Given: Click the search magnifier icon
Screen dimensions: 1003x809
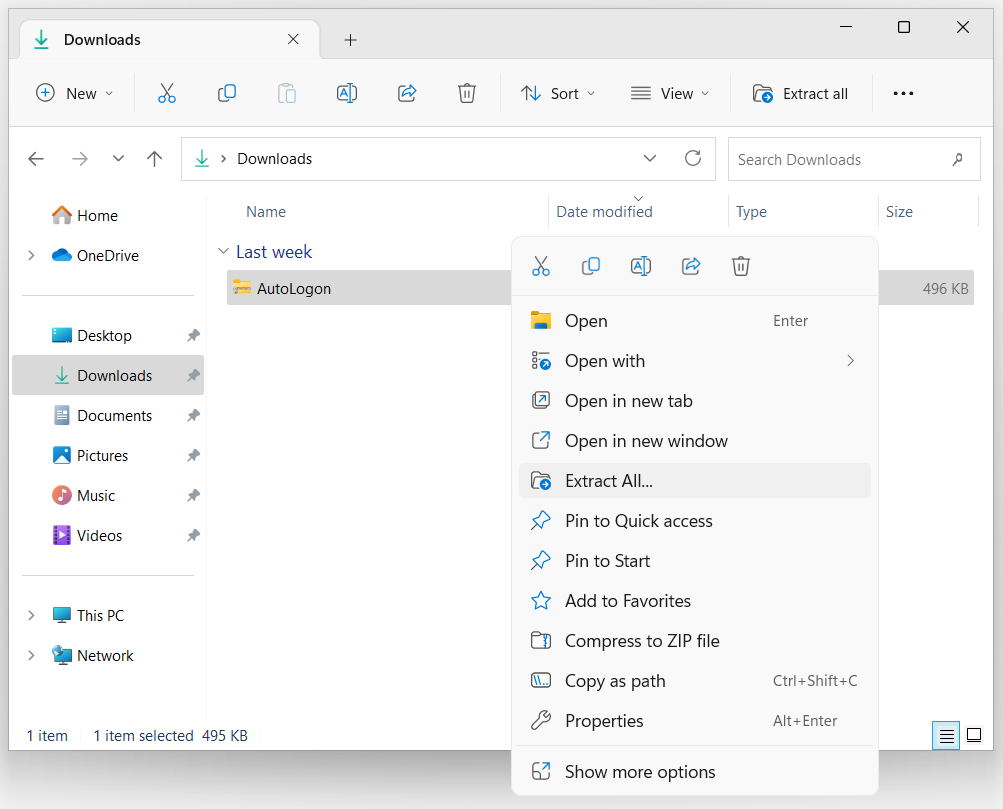Looking at the screenshot, I should pos(957,159).
